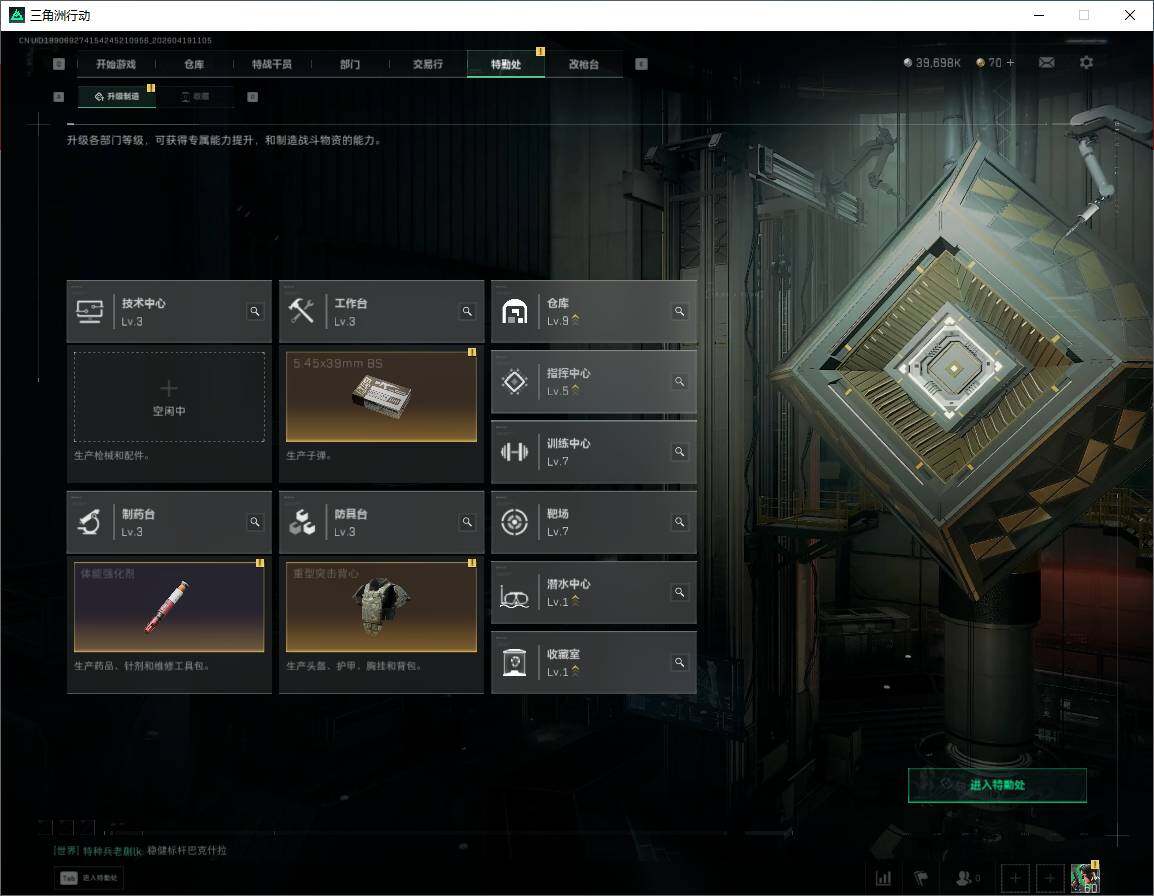The width and height of the screenshot is (1154, 896).
Task: Start production in the 空闲中 empty slot
Action: (169, 398)
